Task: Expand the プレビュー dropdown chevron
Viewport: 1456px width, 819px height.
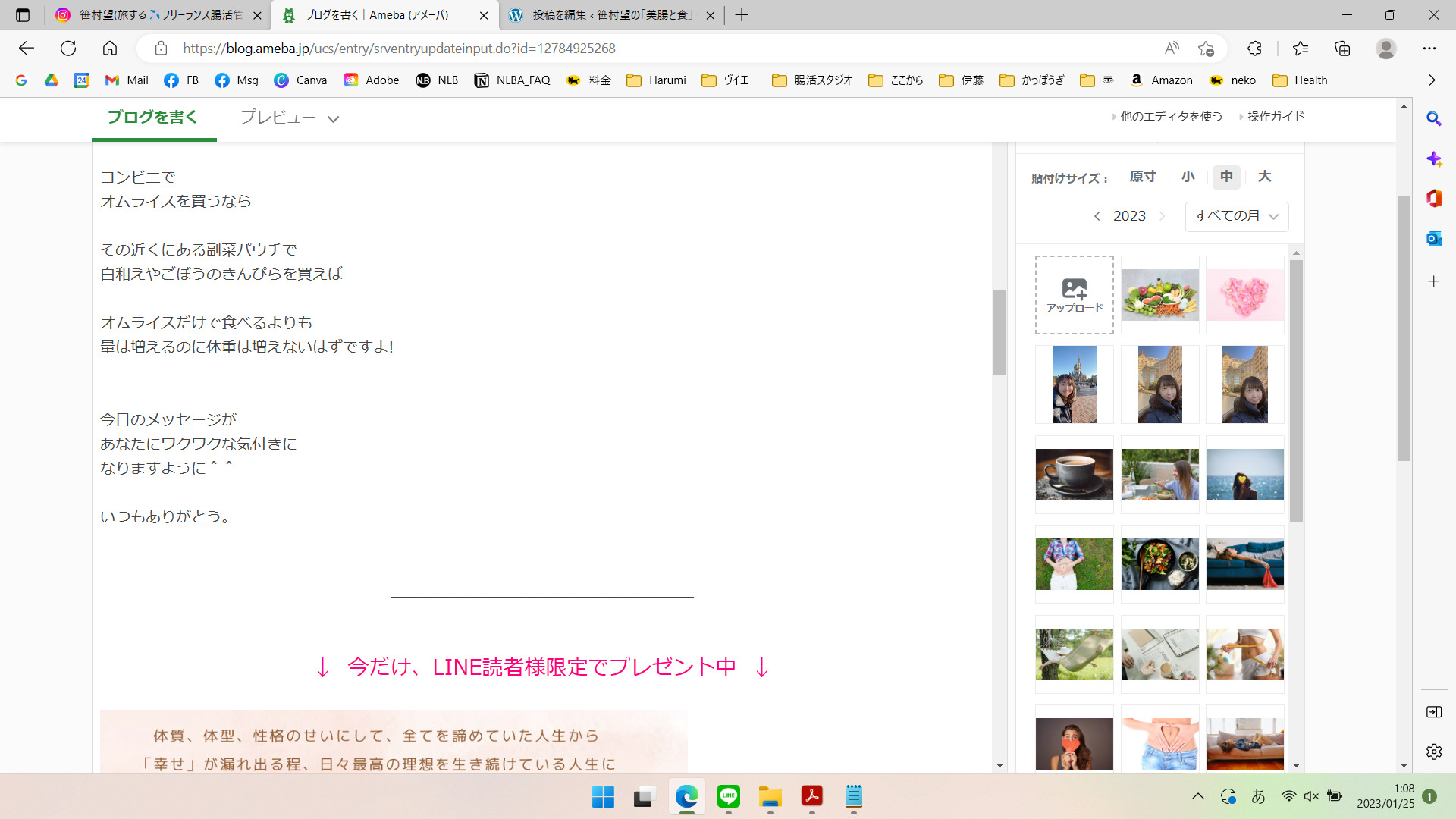Action: pos(333,119)
